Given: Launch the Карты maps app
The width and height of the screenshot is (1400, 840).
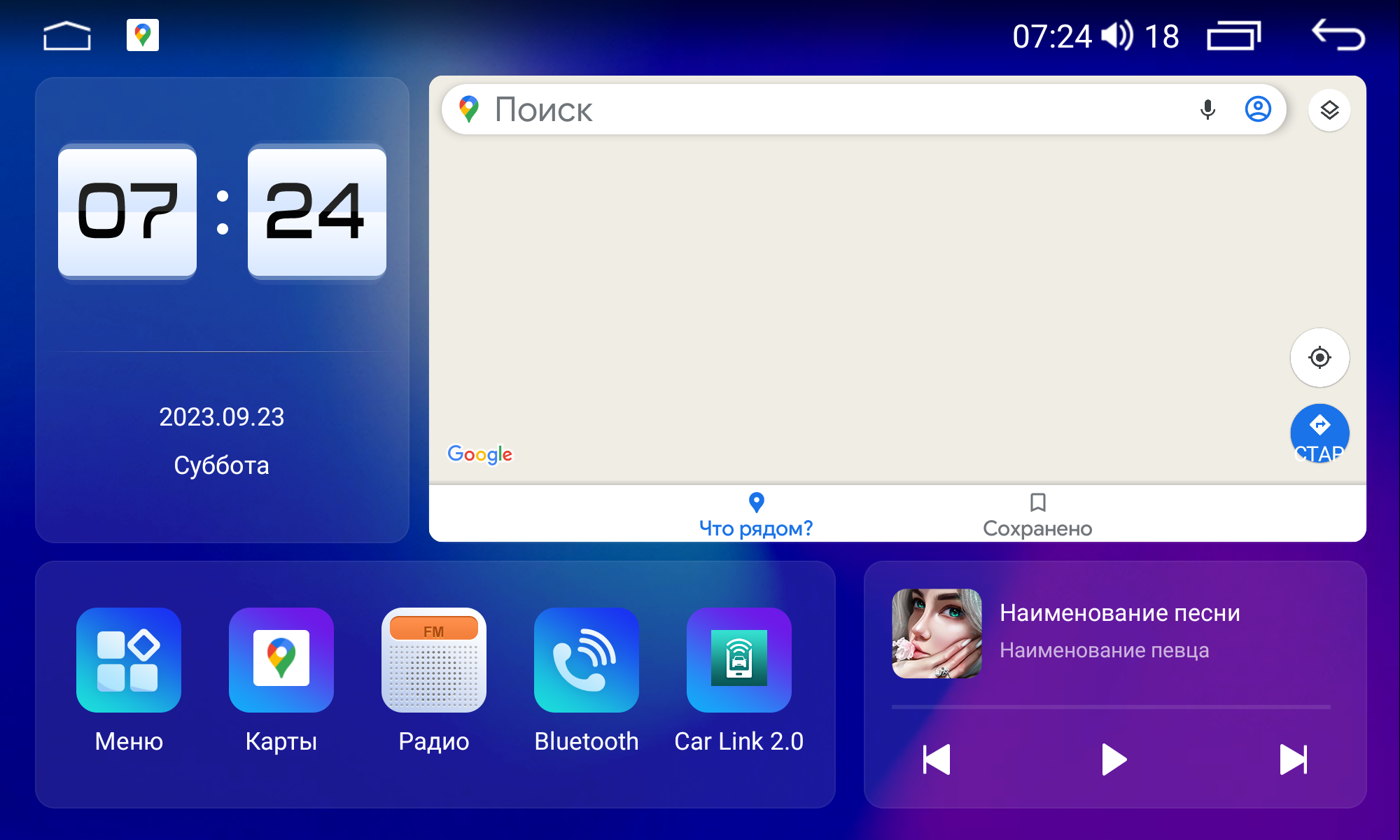Looking at the screenshot, I should pyautogui.click(x=281, y=659).
